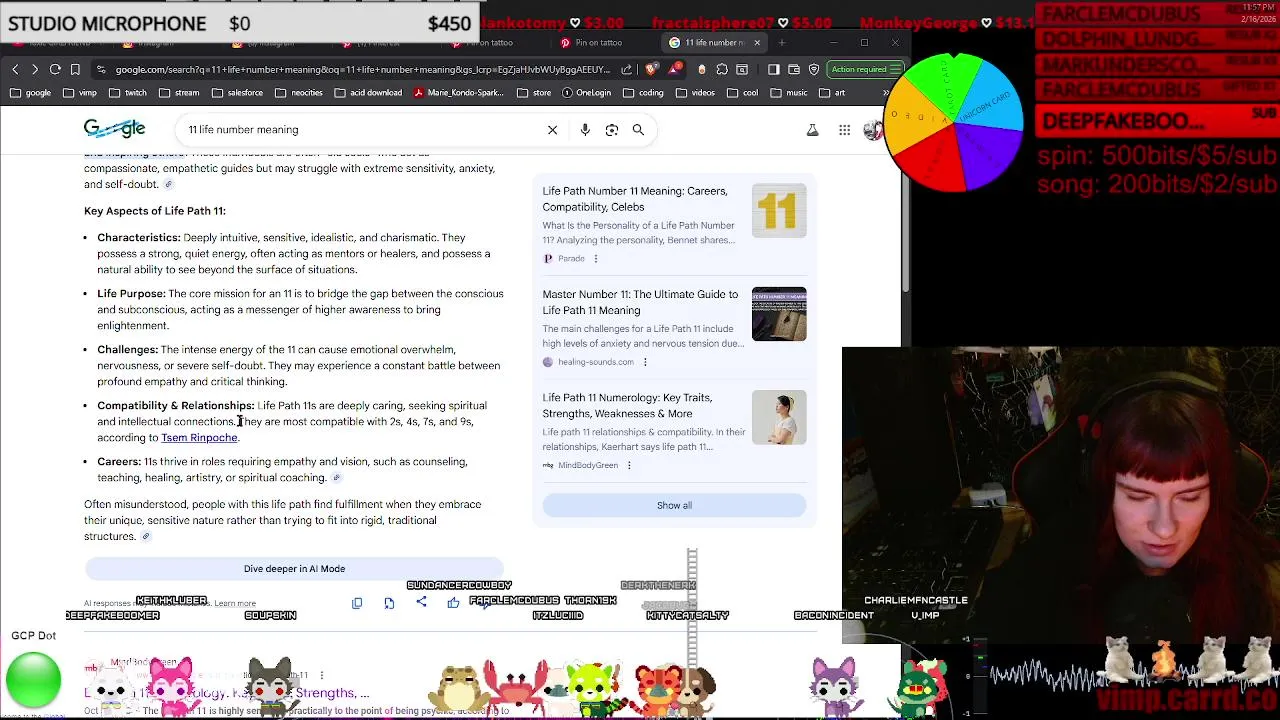Open the healing-sounds article thumbnail
Screen dimensions: 1280x720
pyautogui.click(x=779, y=314)
